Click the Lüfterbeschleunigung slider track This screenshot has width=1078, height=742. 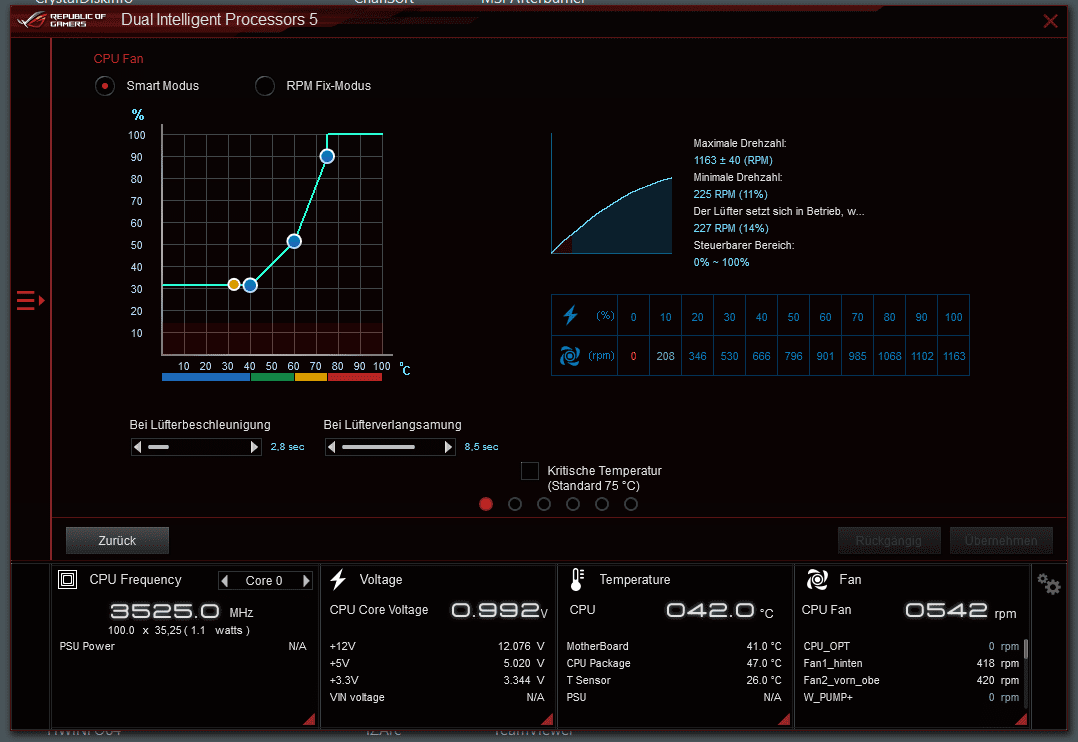point(196,447)
